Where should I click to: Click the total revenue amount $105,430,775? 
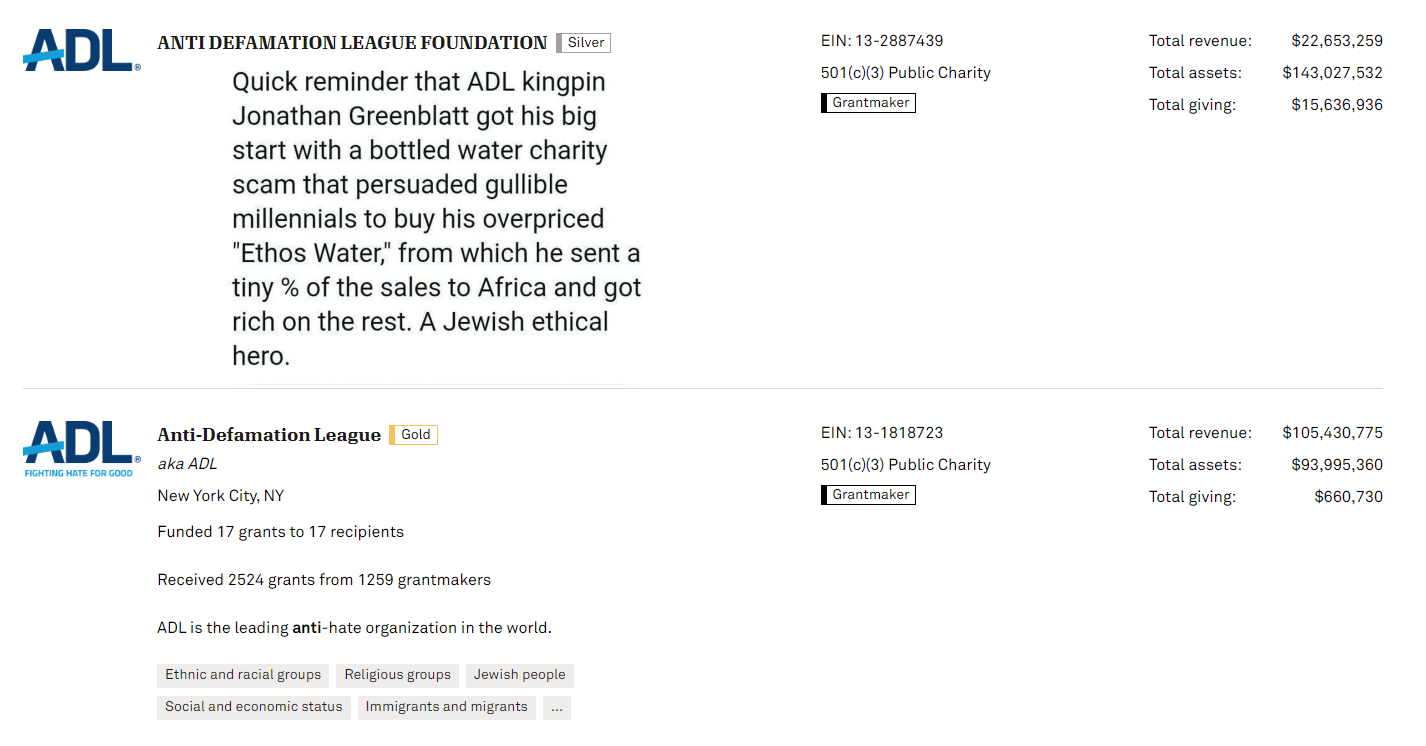click(x=1333, y=433)
